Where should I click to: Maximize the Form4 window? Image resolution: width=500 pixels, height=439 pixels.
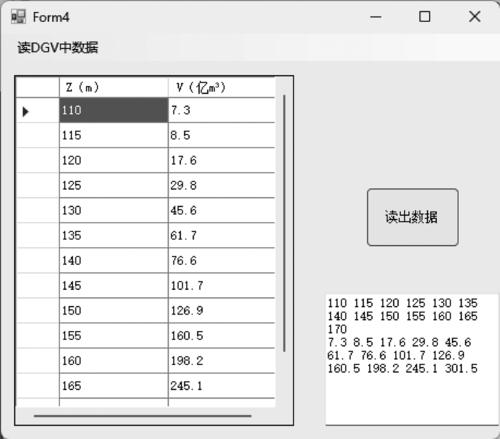click(424, 17)
